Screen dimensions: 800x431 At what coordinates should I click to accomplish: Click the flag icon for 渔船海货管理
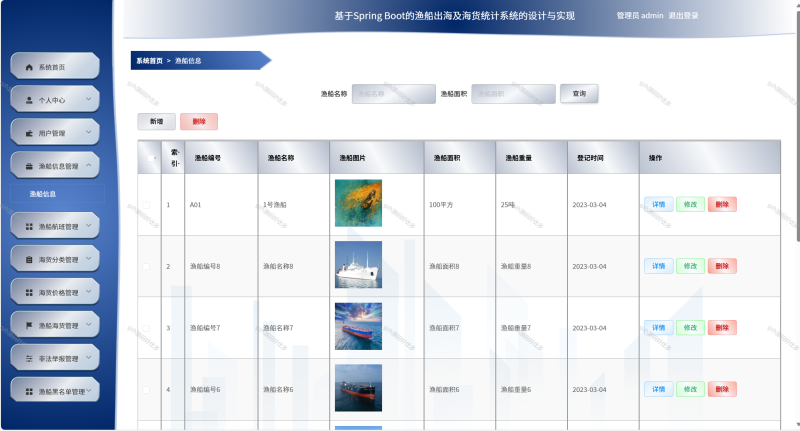pos(29,325)
